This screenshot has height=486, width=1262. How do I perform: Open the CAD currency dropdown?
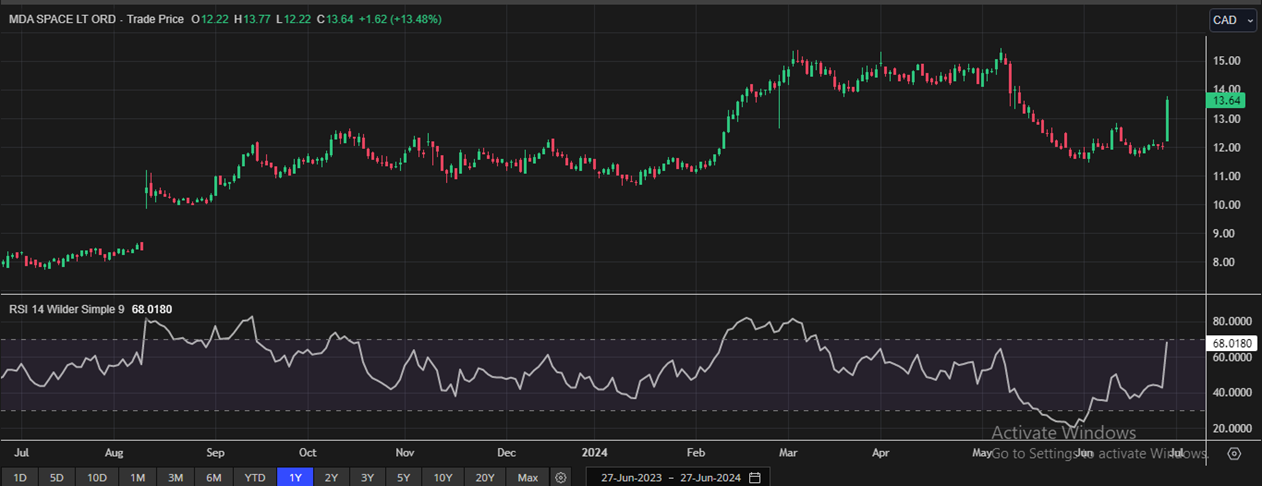(1232, 20)
